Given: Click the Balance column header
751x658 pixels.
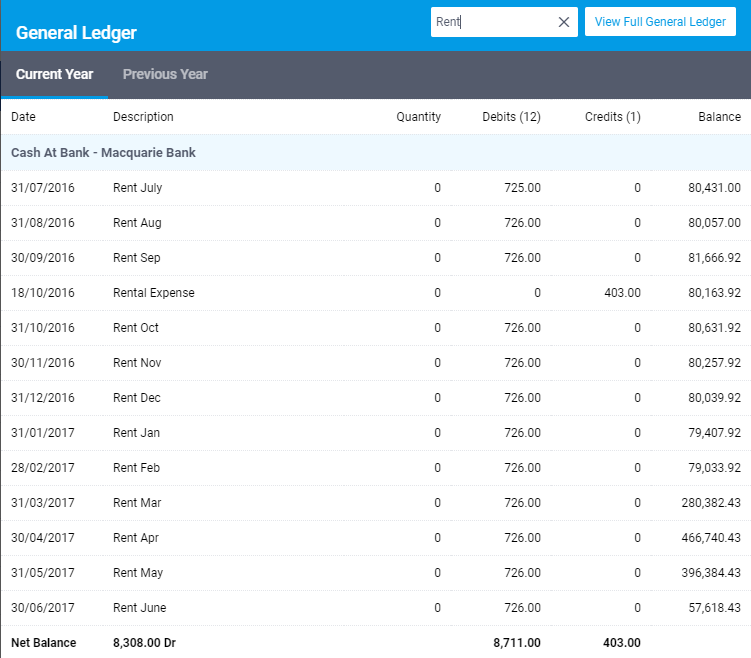Looking at the screenshot, I should point(719,117).
